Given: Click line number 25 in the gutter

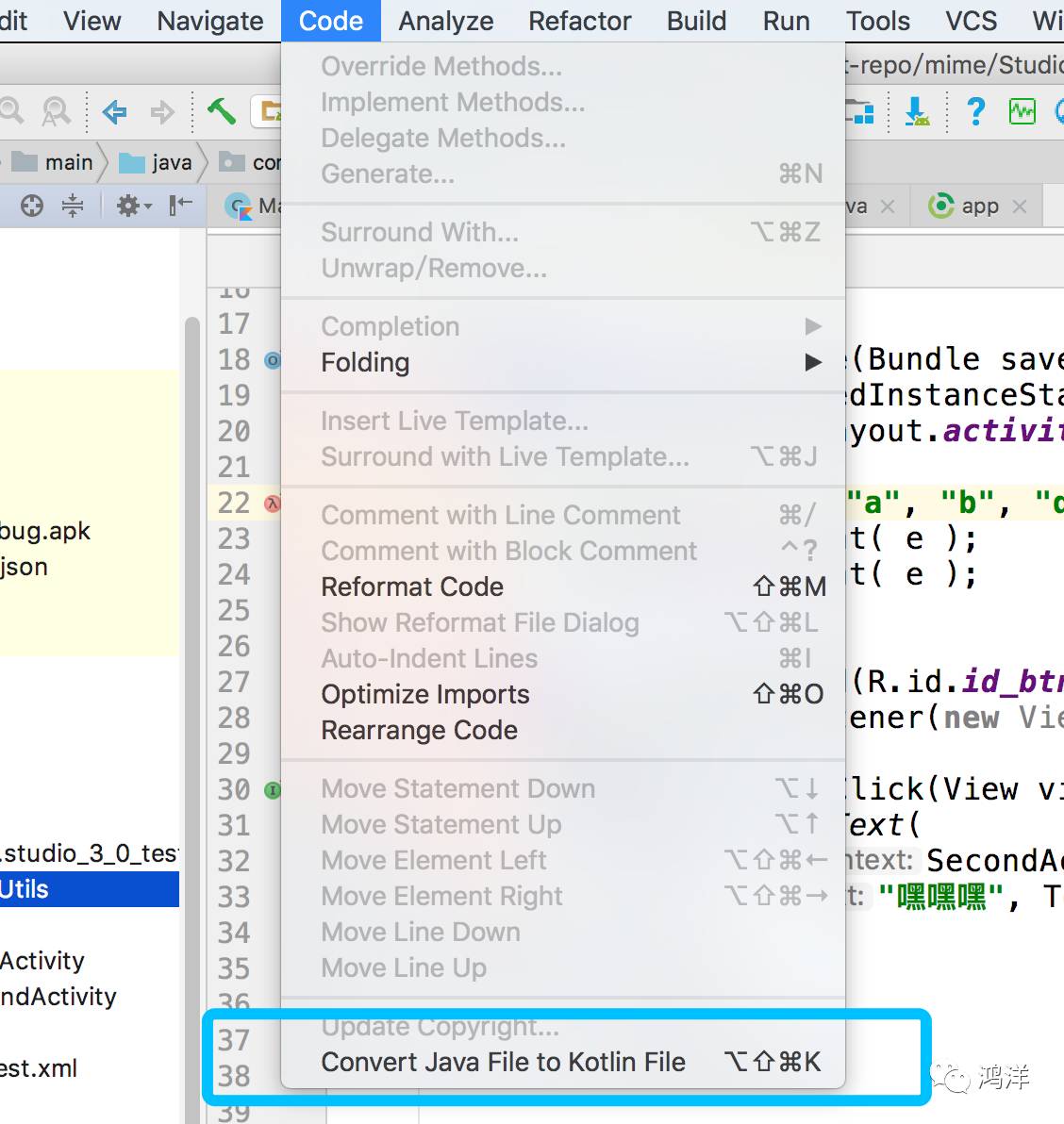Looking at the screenshot, I should pyautogui.click(x=234, y=610).
